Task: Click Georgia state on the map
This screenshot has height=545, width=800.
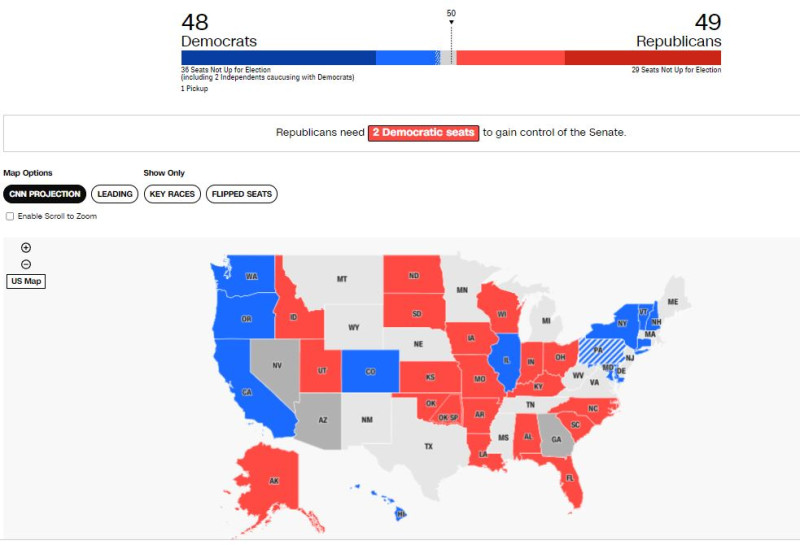Action: [x=552, y=434]
